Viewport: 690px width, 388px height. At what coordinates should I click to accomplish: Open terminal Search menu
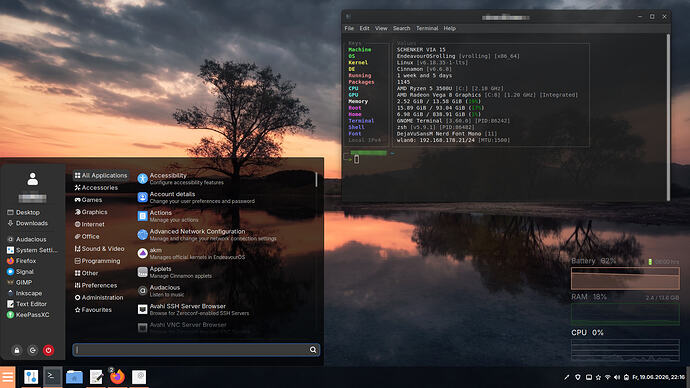click(x=401, y=28)
